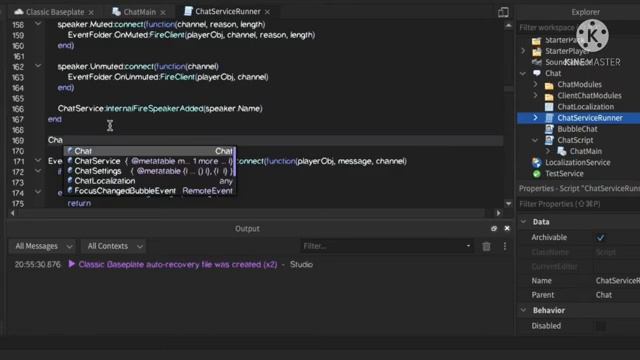Click the split editor view icon
The height and width of the screenshot is (360, 640).
pyautogui.click(x=503, y=12)
